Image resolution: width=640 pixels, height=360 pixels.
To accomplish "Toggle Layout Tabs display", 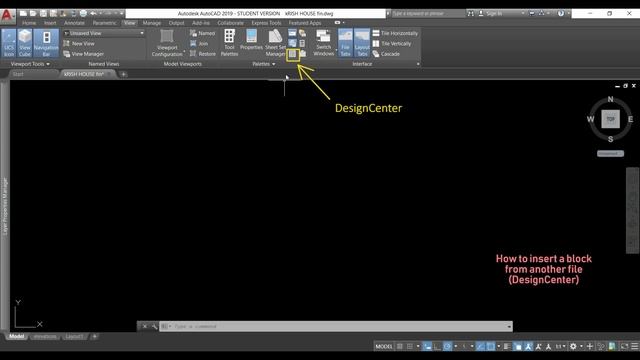I will coord(362,43).
